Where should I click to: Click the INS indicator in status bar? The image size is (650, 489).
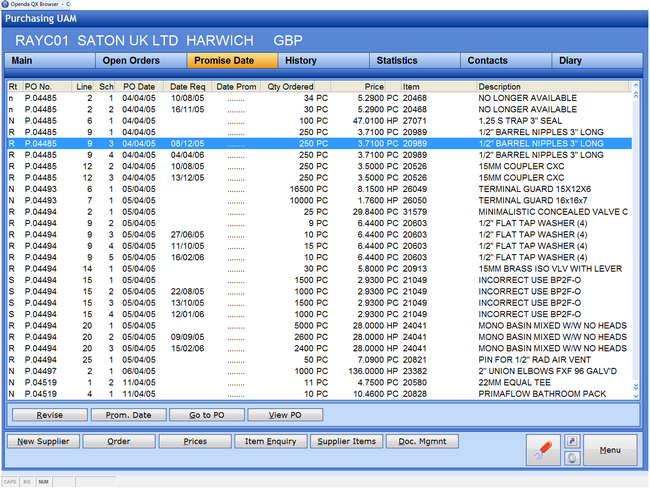click(x=27, y=482)
